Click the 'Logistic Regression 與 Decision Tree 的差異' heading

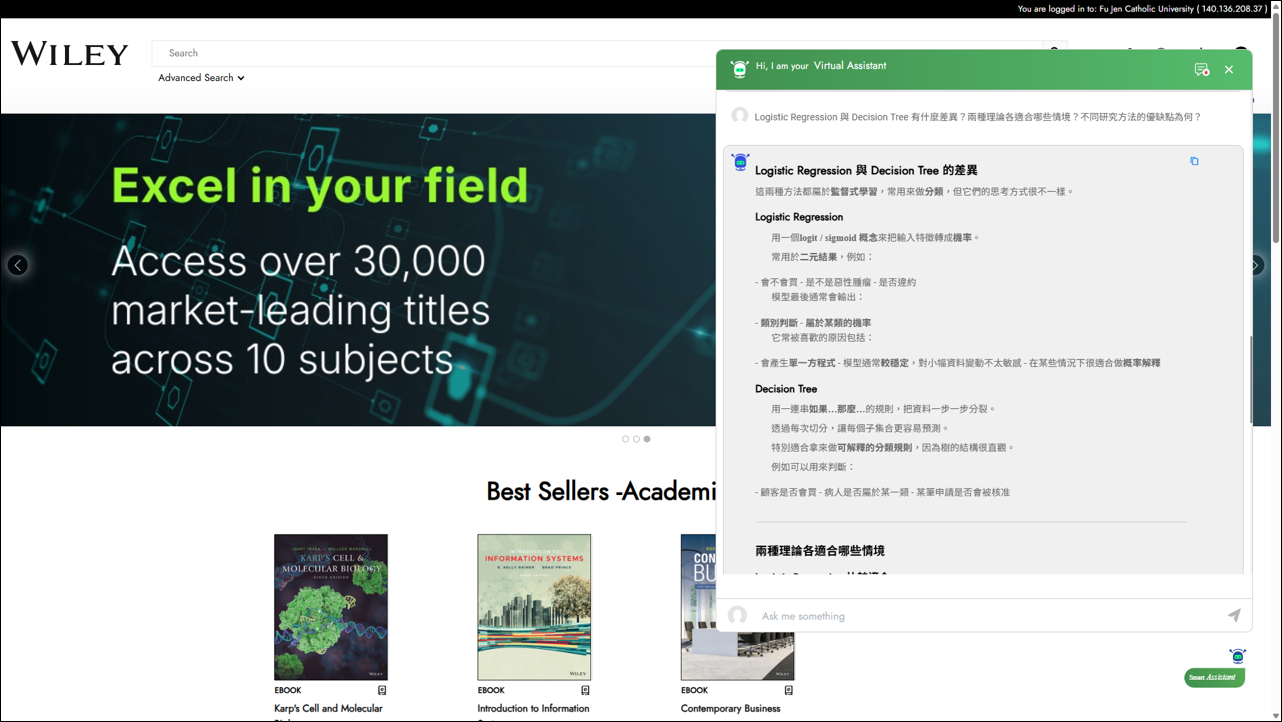(x=866, y=171)
